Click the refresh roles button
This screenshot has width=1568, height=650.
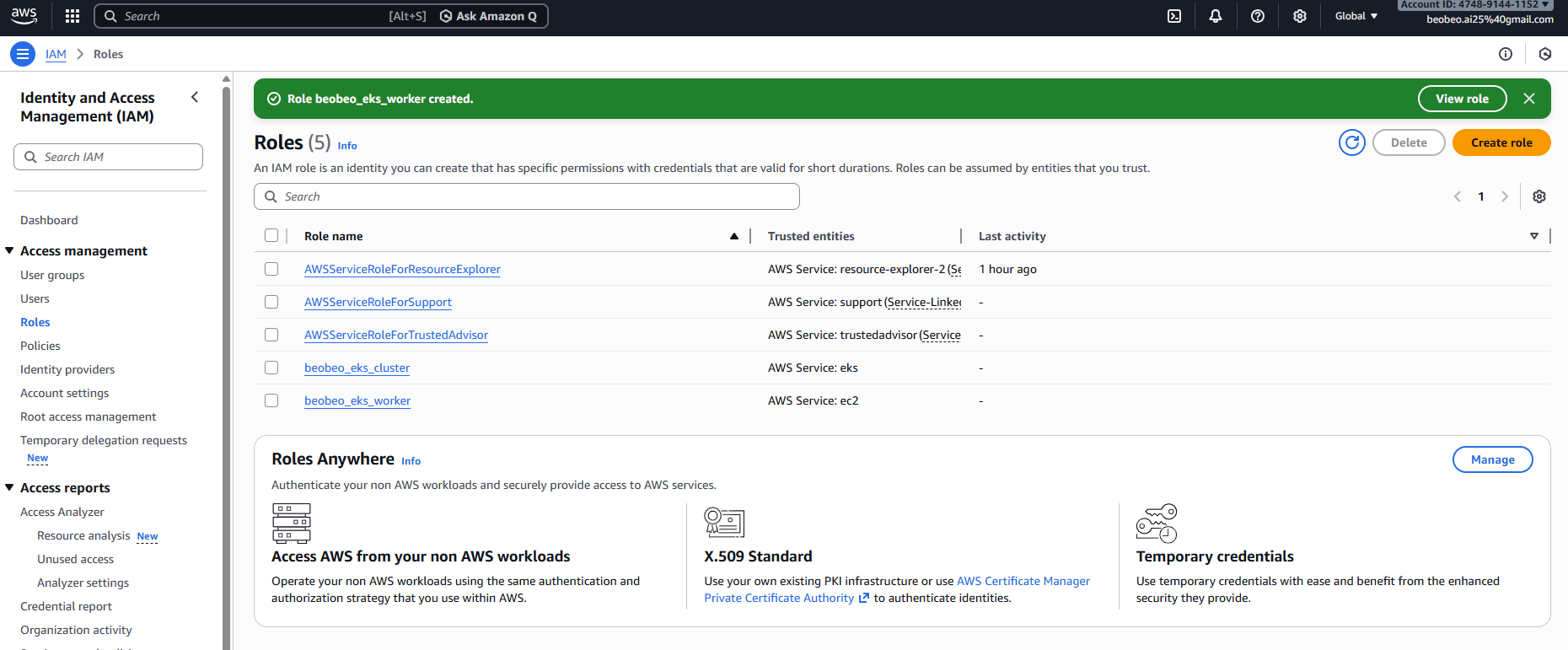point(1352,142)
